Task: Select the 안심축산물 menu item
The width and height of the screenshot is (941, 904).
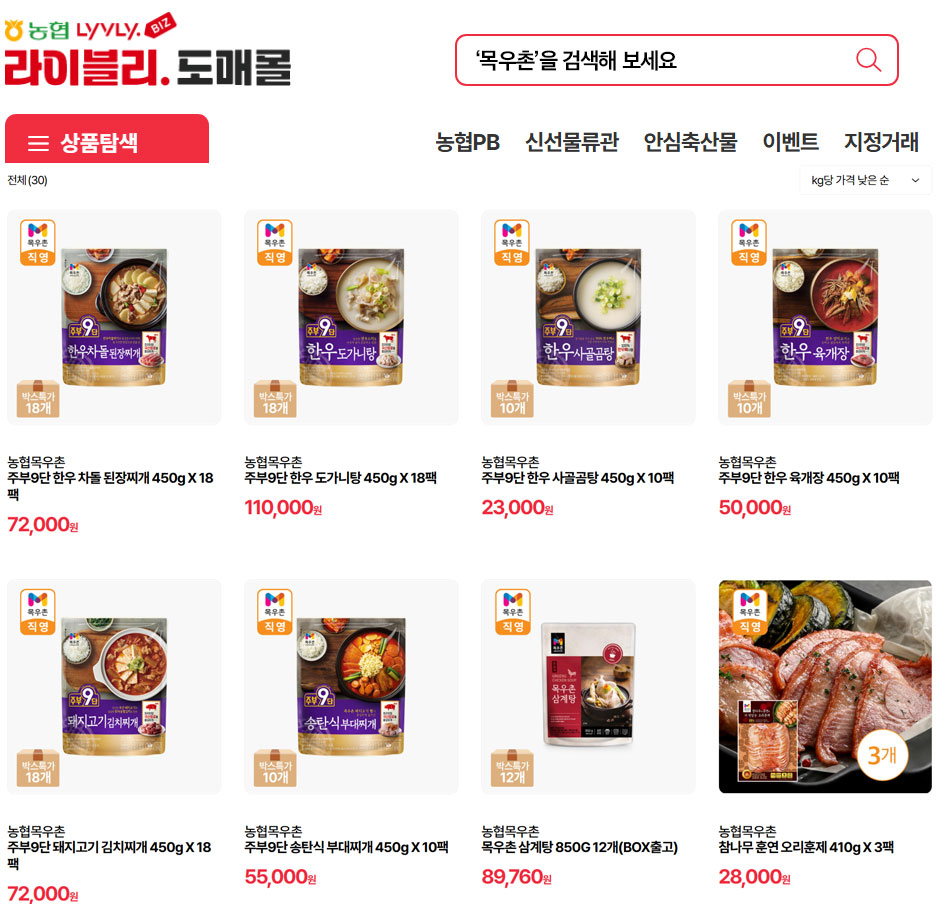Action: (x=690, y=142)
